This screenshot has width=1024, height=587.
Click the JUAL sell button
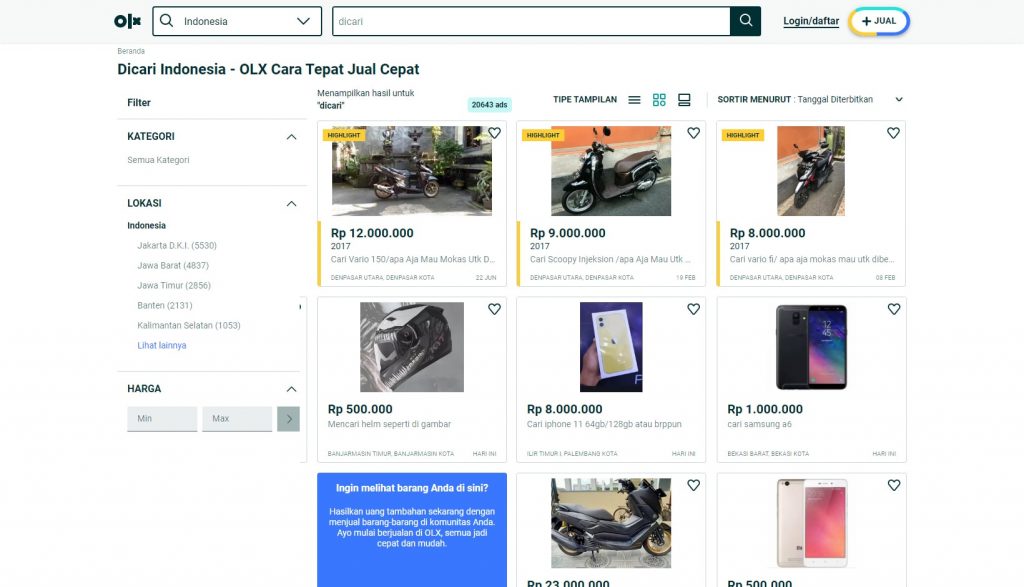(879, 21)
